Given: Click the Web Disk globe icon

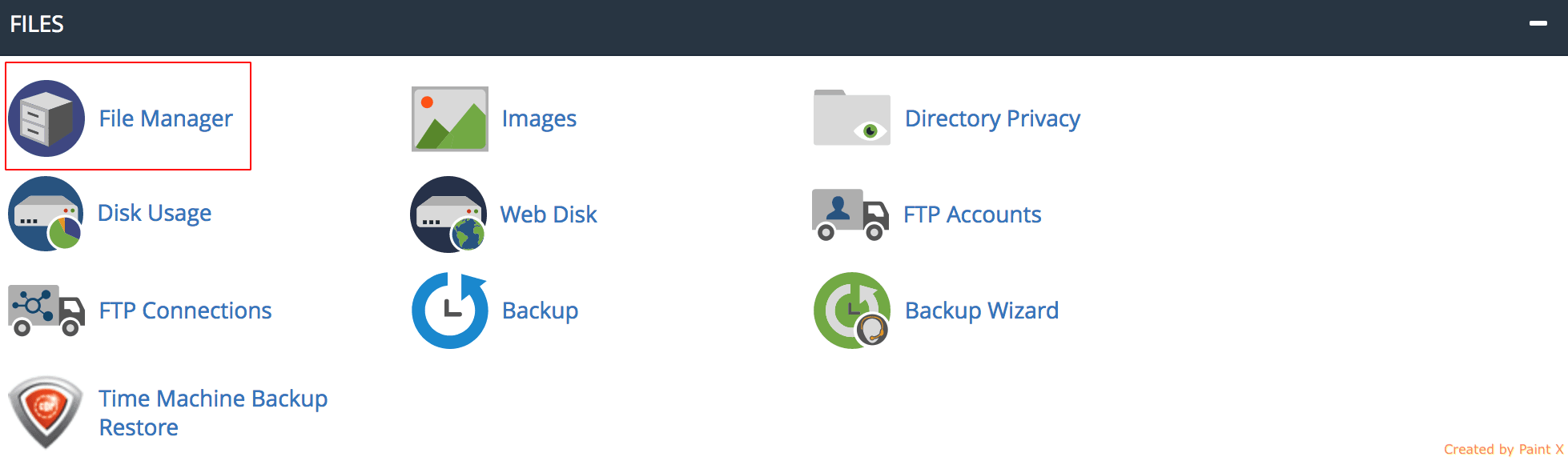Looking at the screenshot, I should [x=448, y=214].
